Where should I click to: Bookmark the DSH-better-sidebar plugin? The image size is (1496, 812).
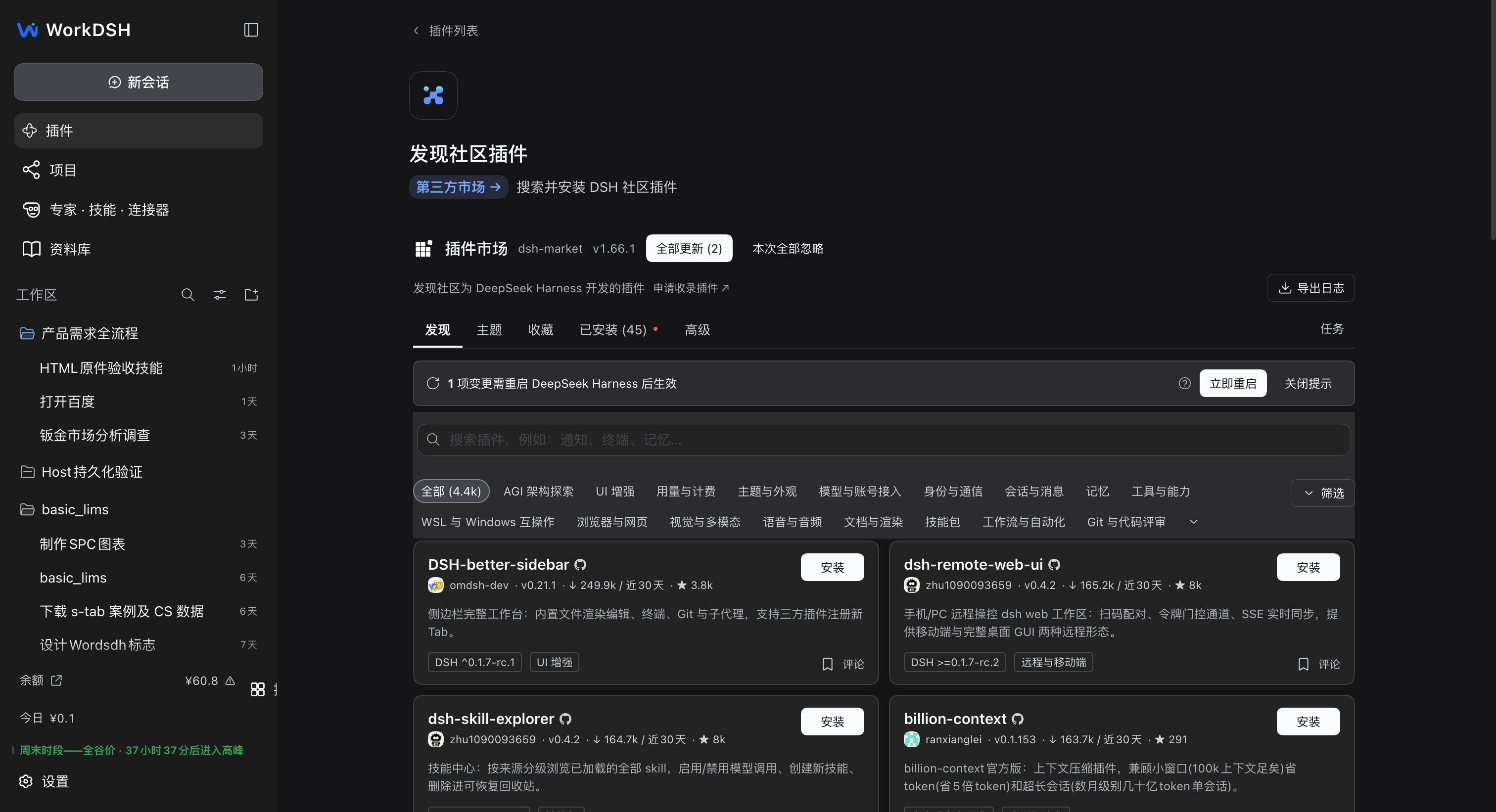pos(828,664)
